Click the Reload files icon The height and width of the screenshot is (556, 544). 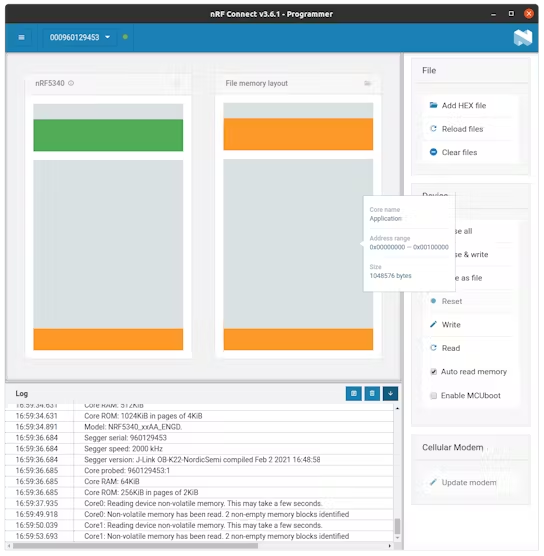(x=433, y=128)
